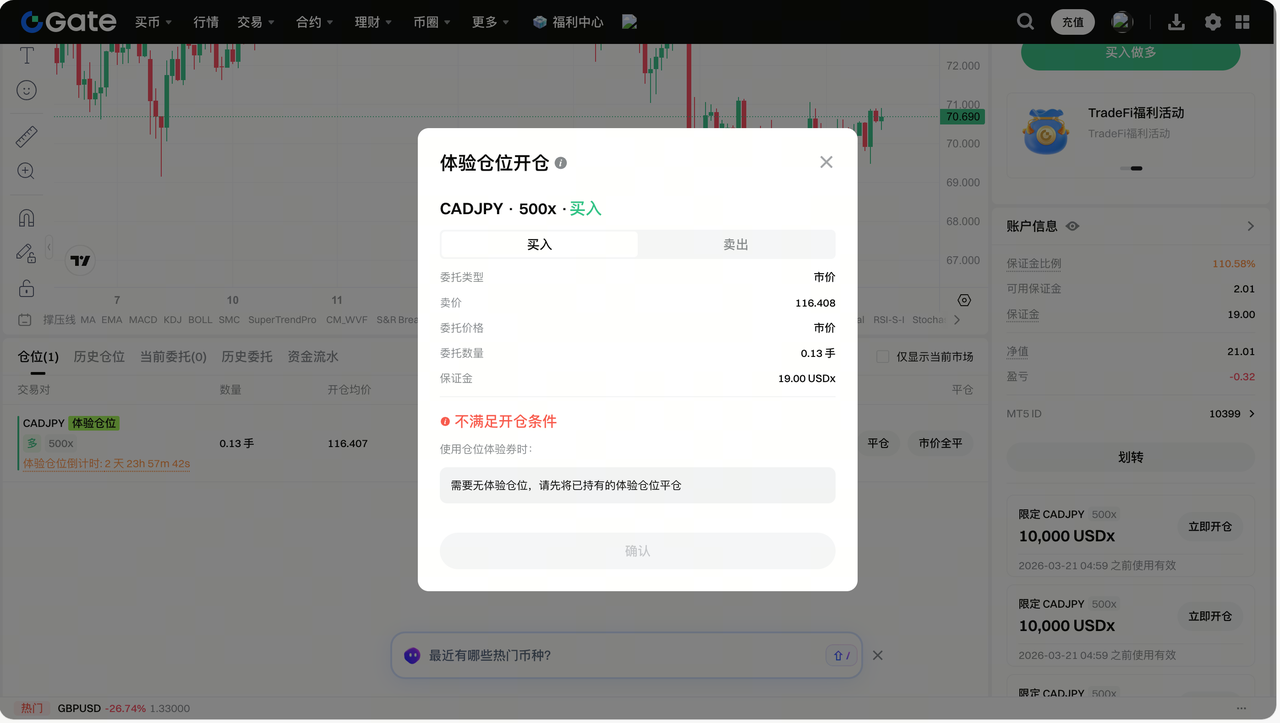Click the search magnifier icon in header
The image size is (1280, 723).
1025,22
